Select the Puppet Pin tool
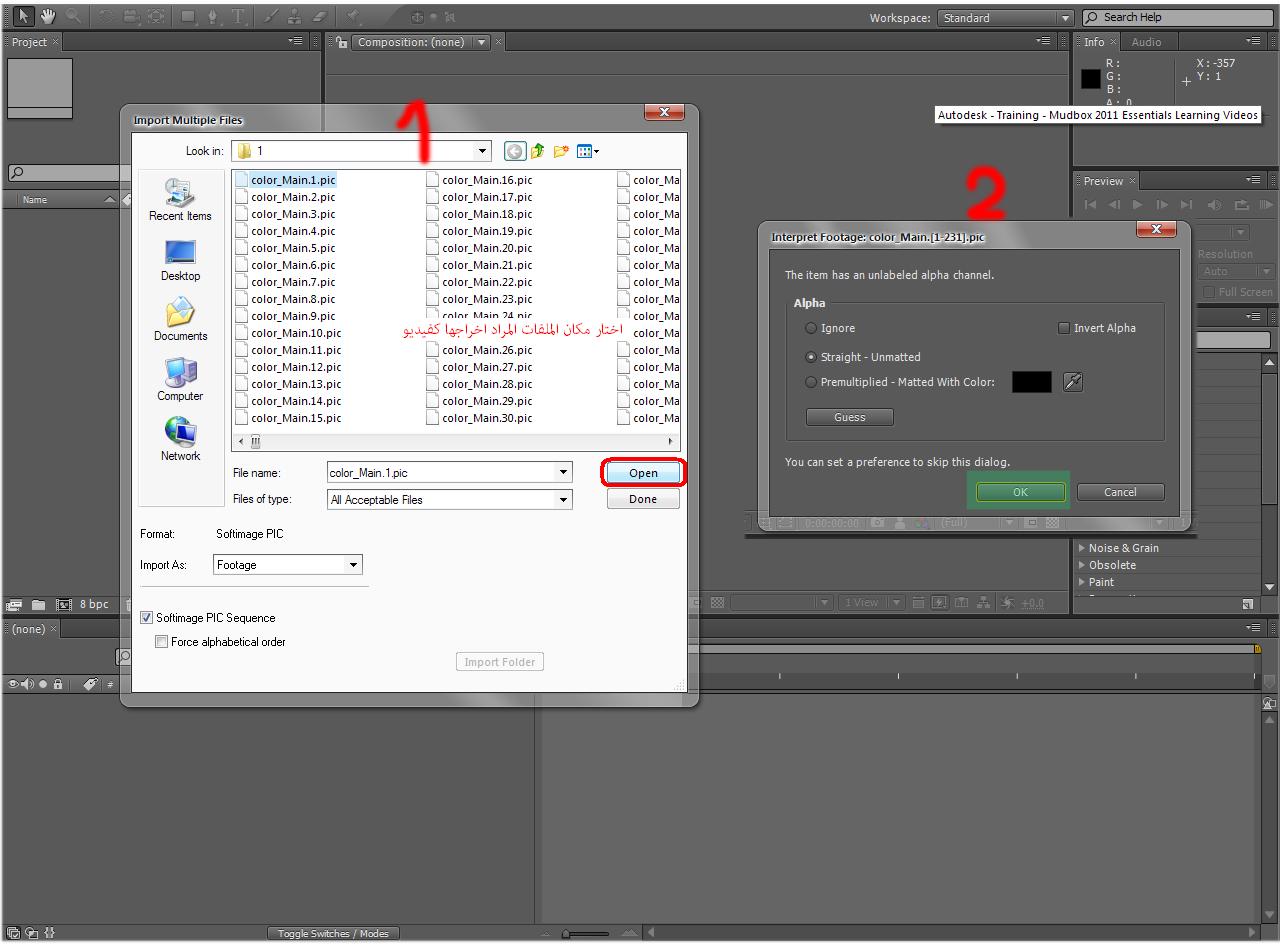The image size is (1280, 944). click(x=353, y=16)
